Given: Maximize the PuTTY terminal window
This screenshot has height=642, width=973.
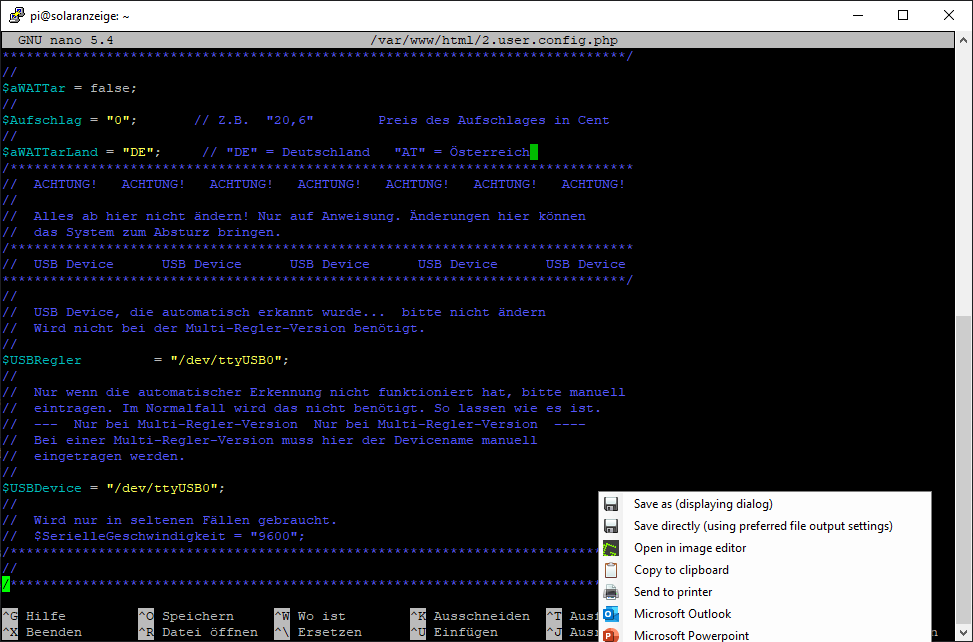Looking at the screenshot, I should (x=903, y=15).
